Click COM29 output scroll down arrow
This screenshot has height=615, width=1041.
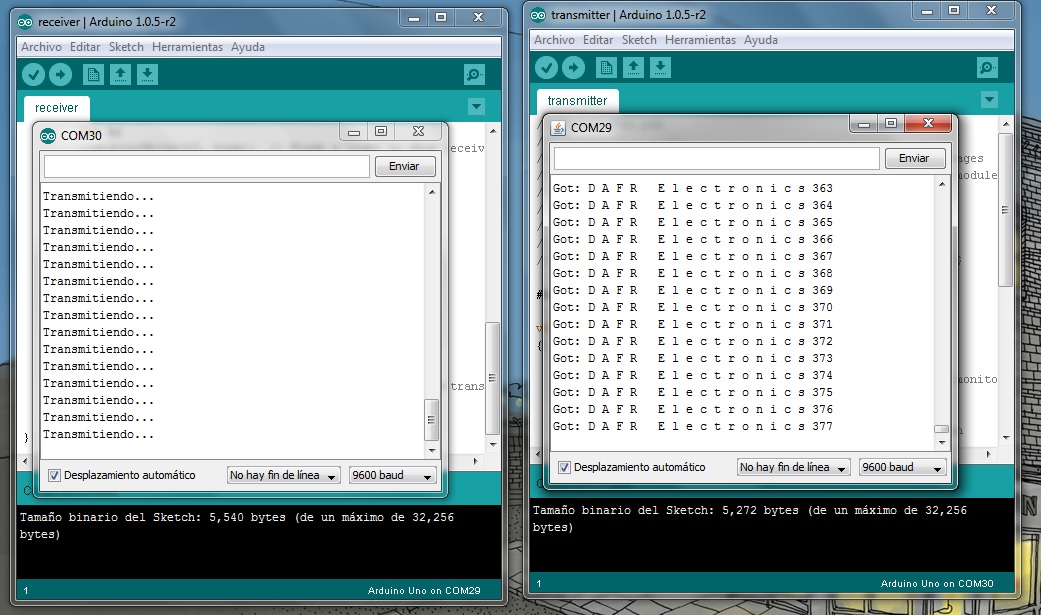941,442
